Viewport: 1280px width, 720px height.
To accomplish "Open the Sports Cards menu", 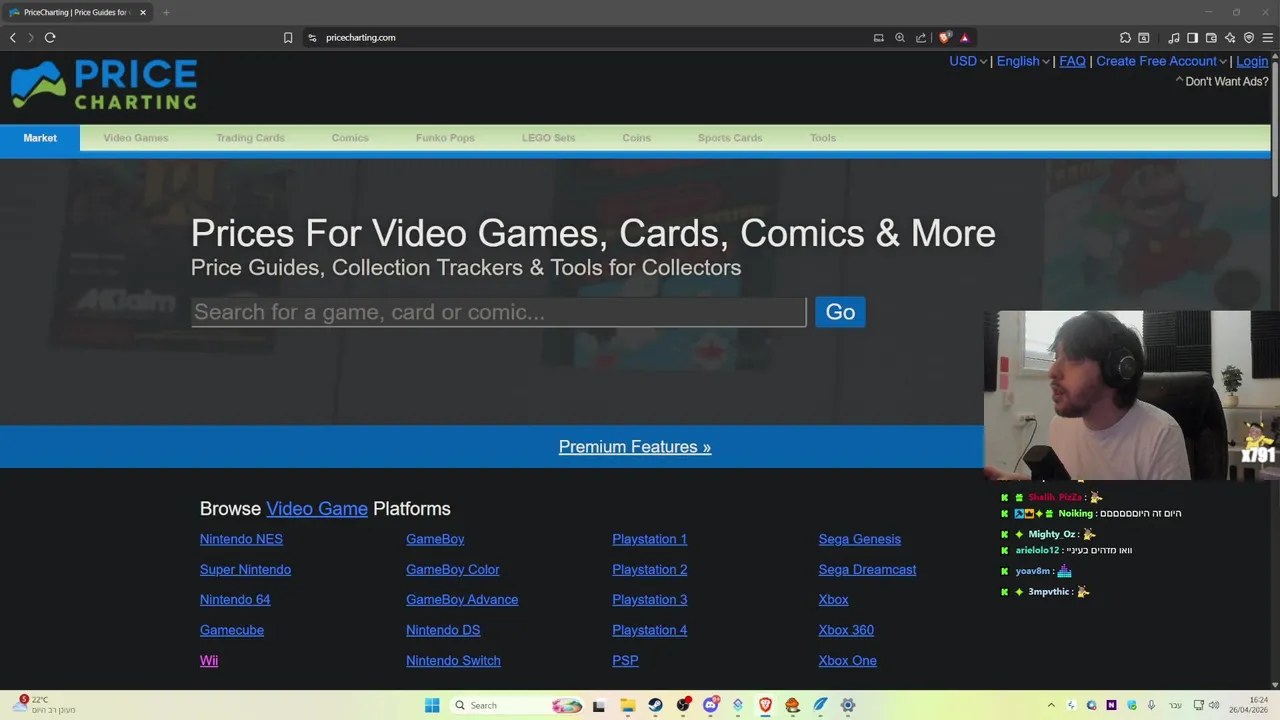I will (730, 138).
